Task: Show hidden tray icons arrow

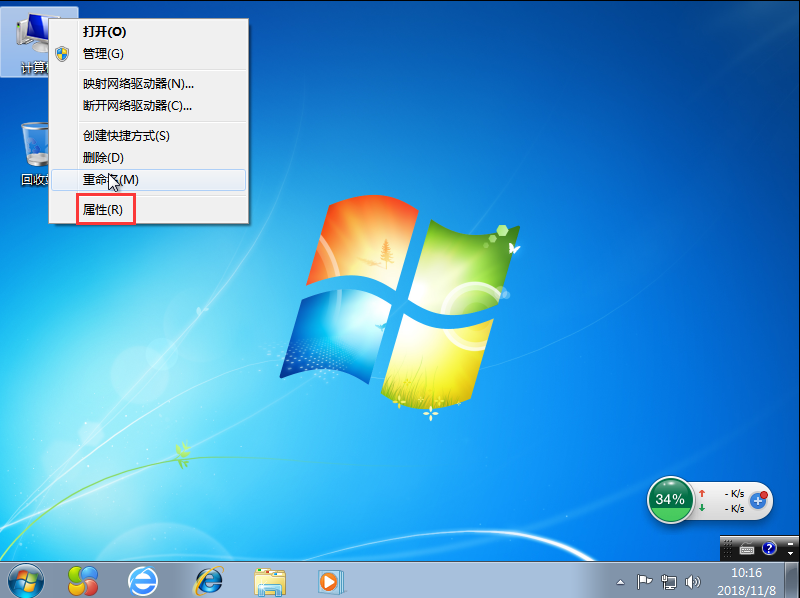Action: [620, 581]
